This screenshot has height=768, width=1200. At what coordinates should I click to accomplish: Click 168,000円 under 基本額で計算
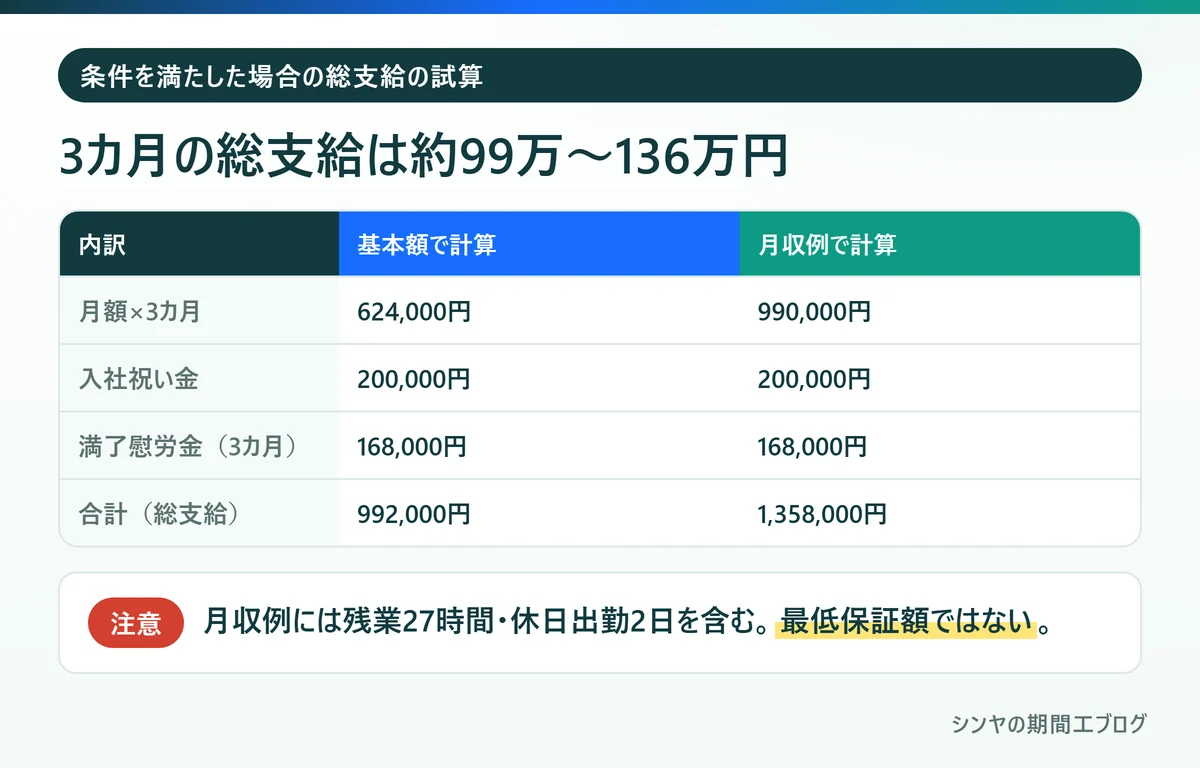[x=411, y=446]
